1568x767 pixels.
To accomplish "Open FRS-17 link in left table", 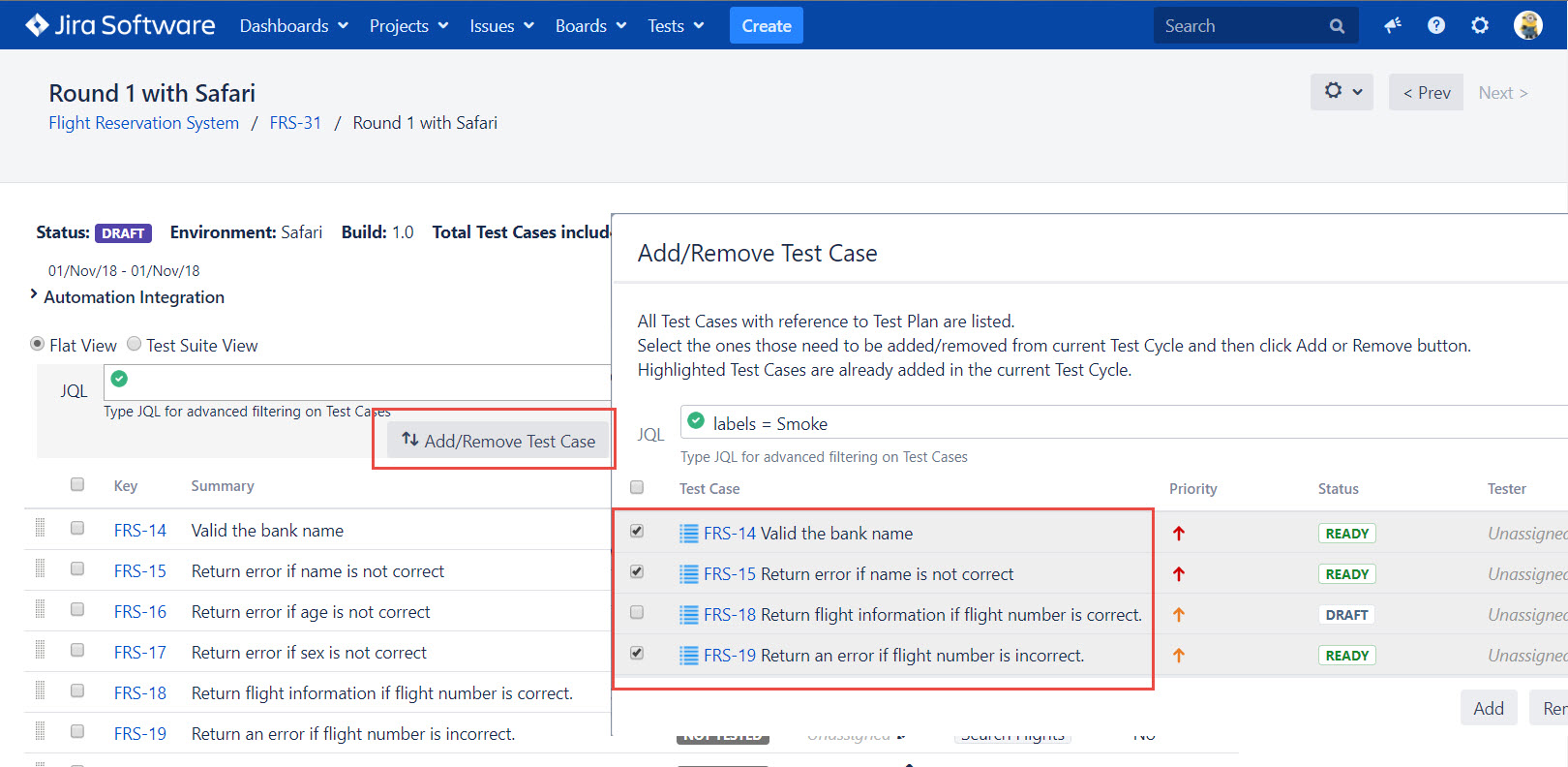I will (x=140, y=653).
